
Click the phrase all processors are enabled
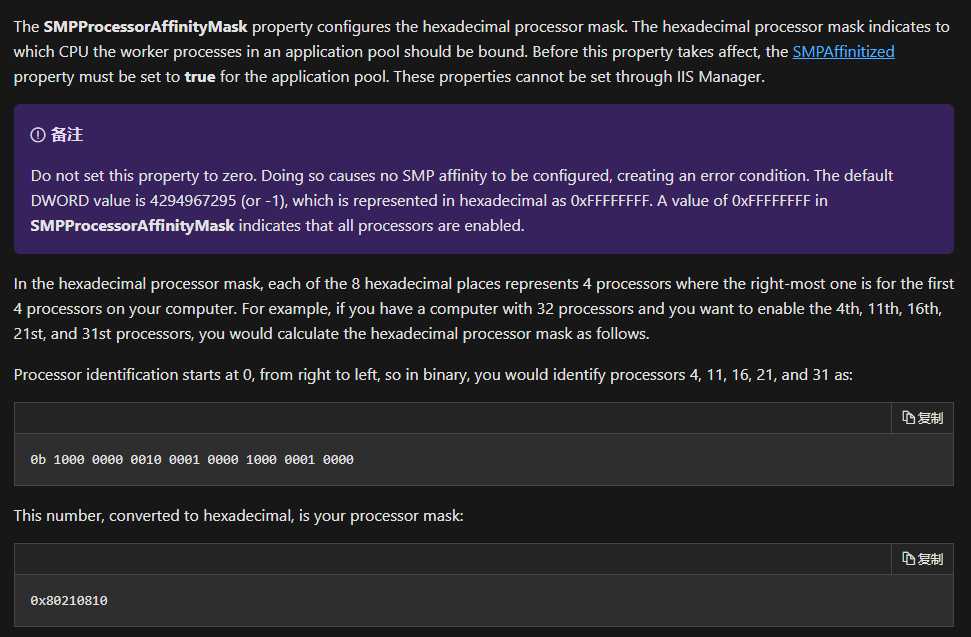(430, 225)
